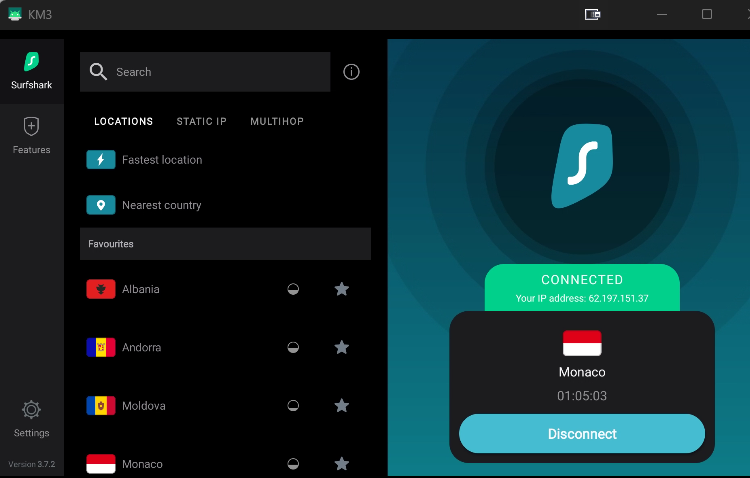Click the info circle icon
The width and height of the screenshot is (750, 478).
(351, 72)
